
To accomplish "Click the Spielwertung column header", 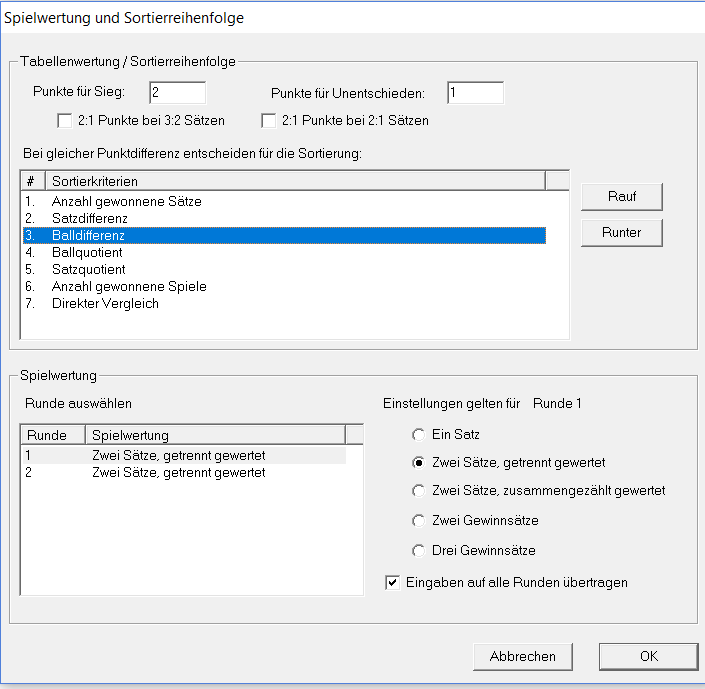I will [x=214, y=435].
